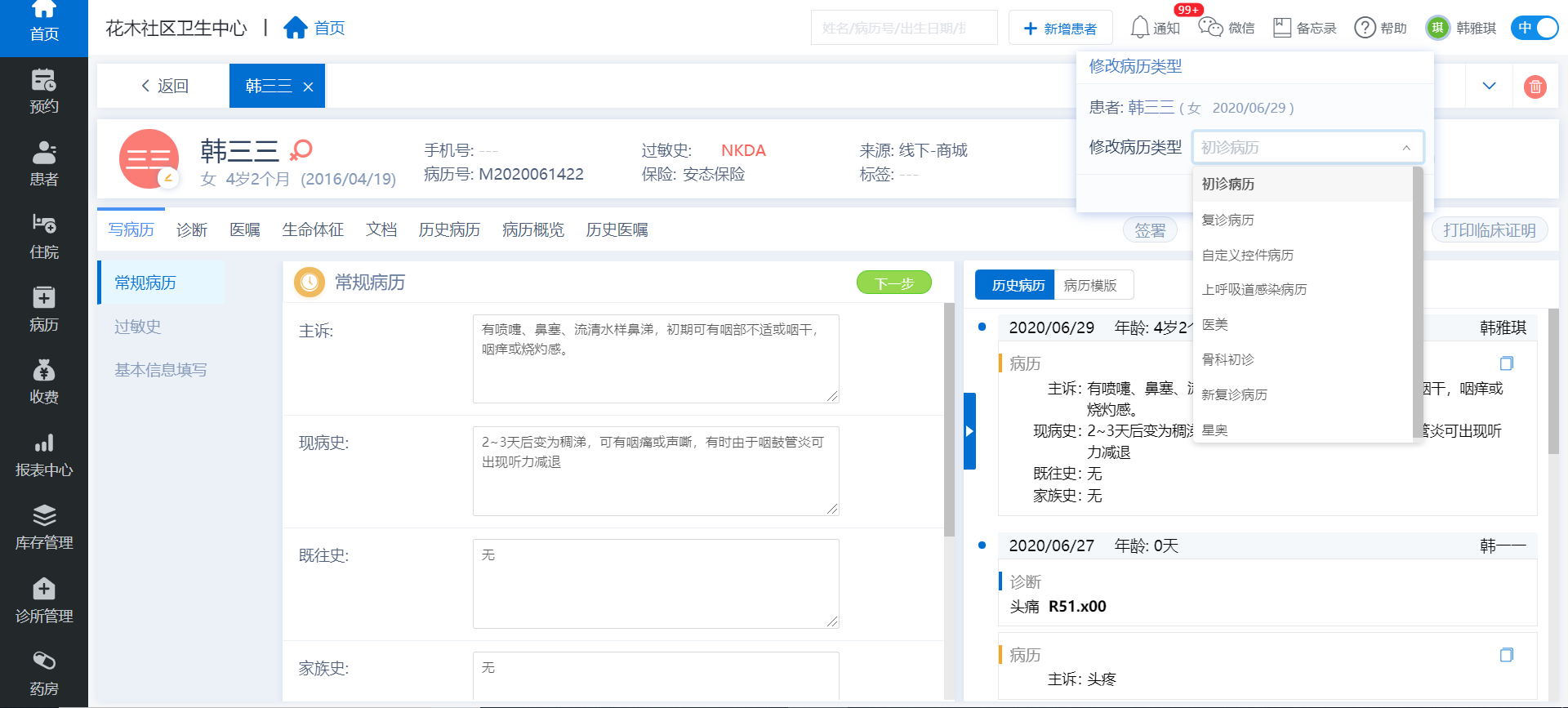Open the 收费 billing sidebar icon
1568x708 pixels.
click(44, 371)
